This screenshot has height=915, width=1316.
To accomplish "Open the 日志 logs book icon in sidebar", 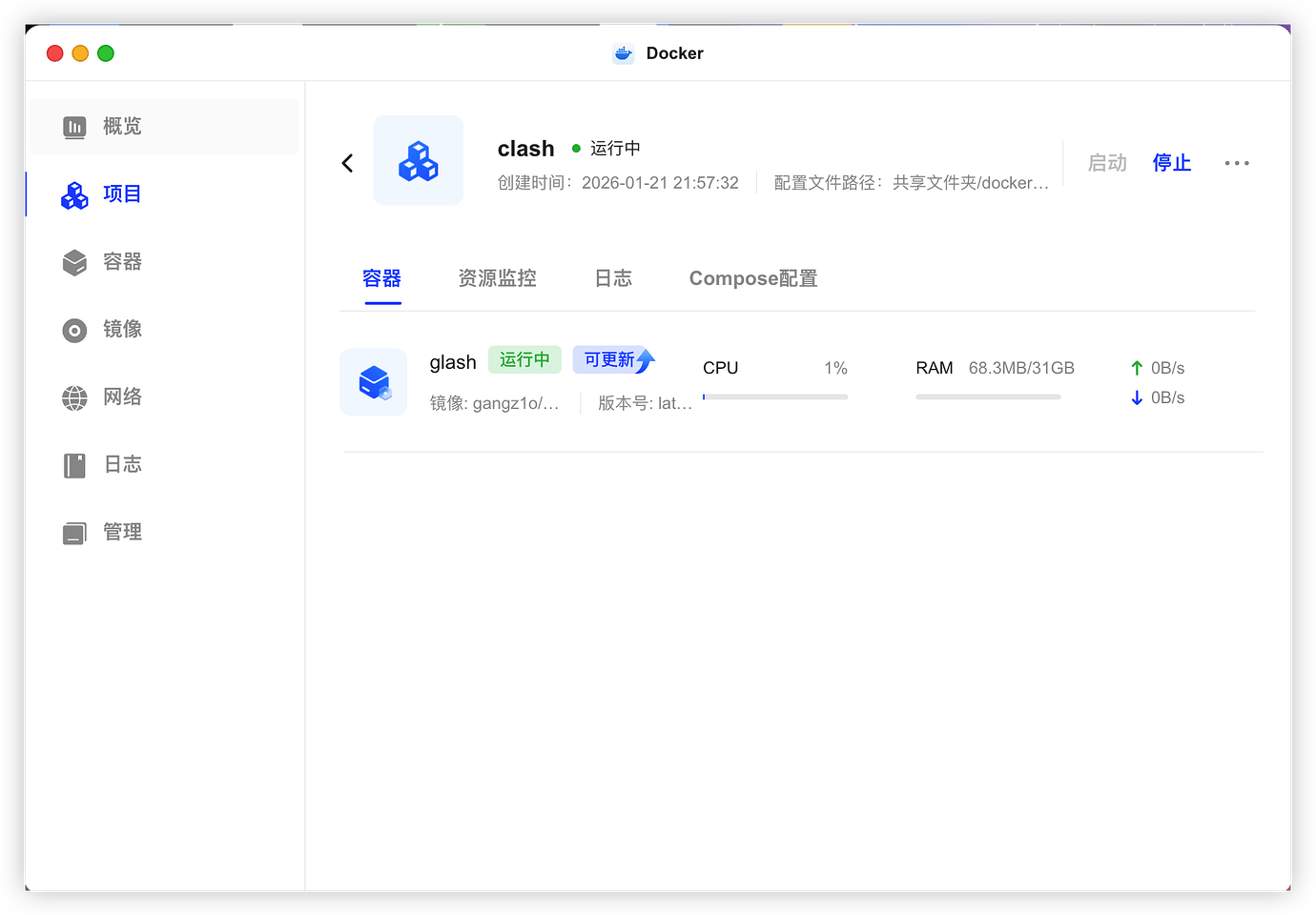I will coord(74,465).
